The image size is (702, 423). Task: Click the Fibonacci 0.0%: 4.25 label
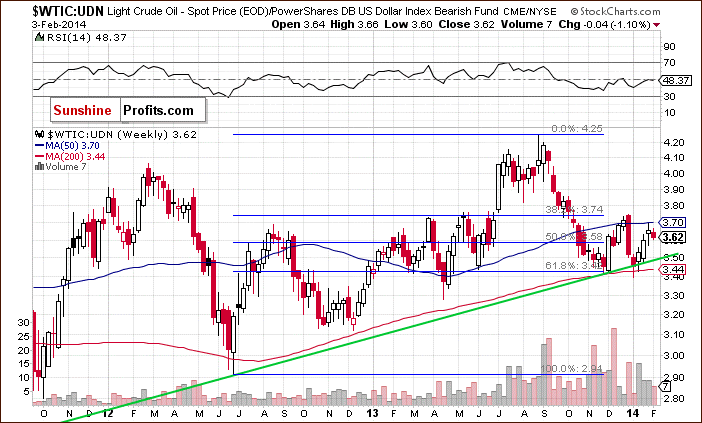point(577,129)
